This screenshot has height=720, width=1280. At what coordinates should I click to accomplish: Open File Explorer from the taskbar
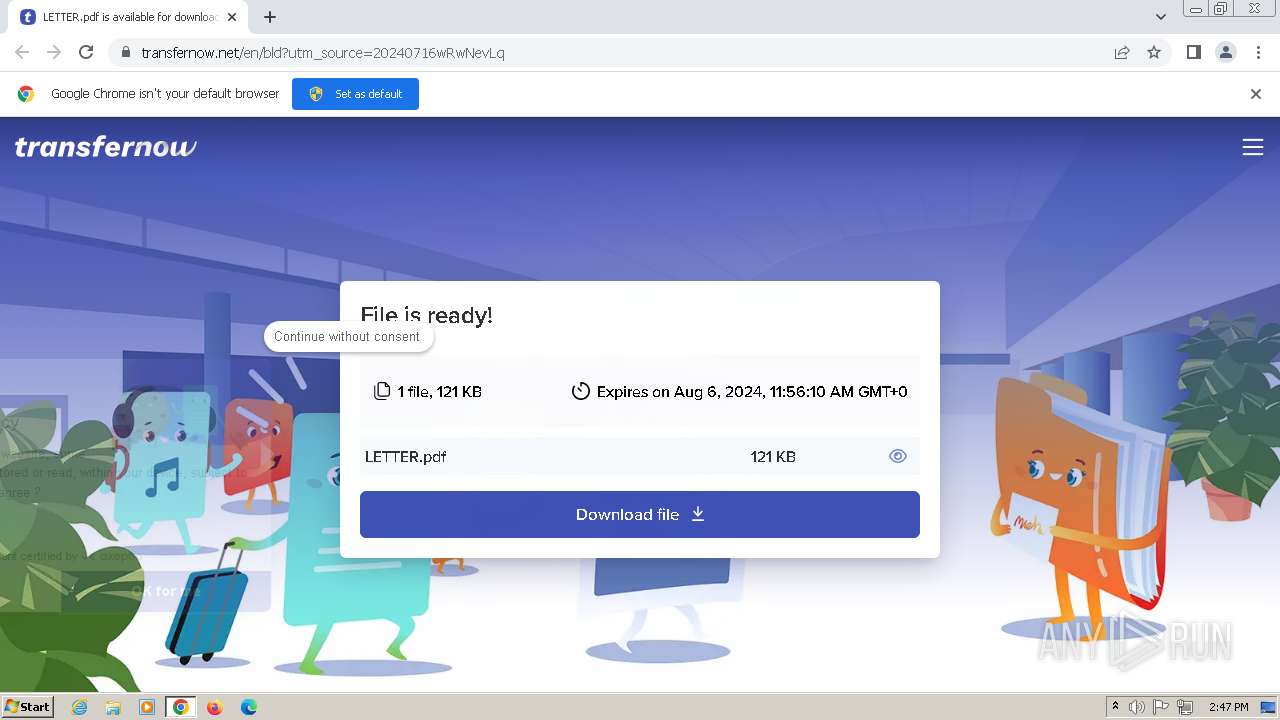(x=113, y=707)
